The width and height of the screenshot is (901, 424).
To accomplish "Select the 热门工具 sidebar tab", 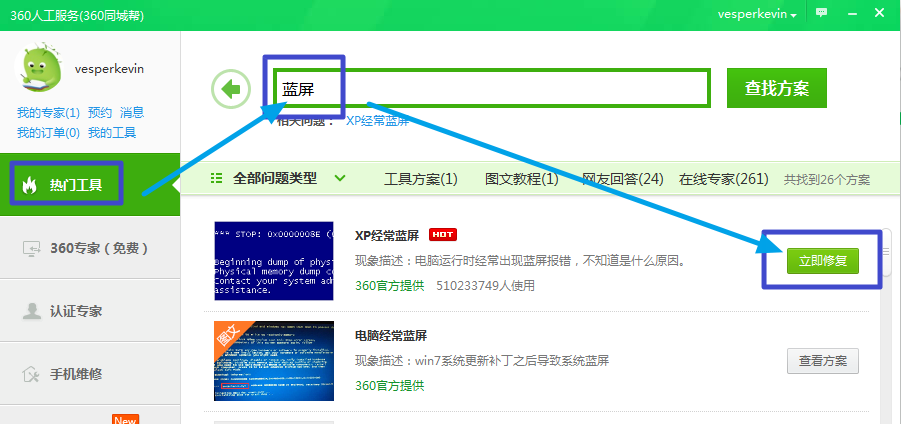I will click(90, 184).
